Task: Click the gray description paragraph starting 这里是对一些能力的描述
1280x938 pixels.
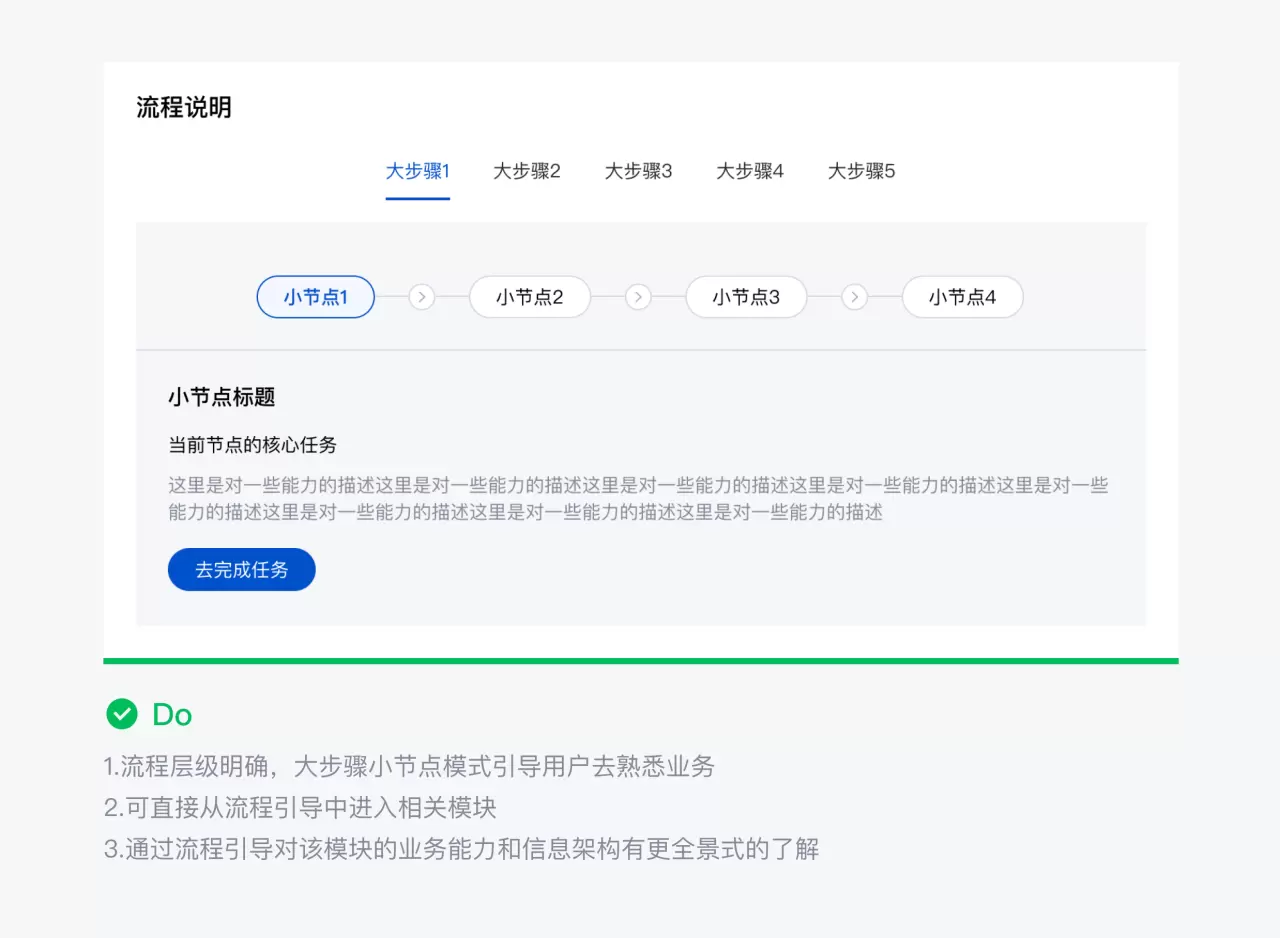Action: click(638, 499)
